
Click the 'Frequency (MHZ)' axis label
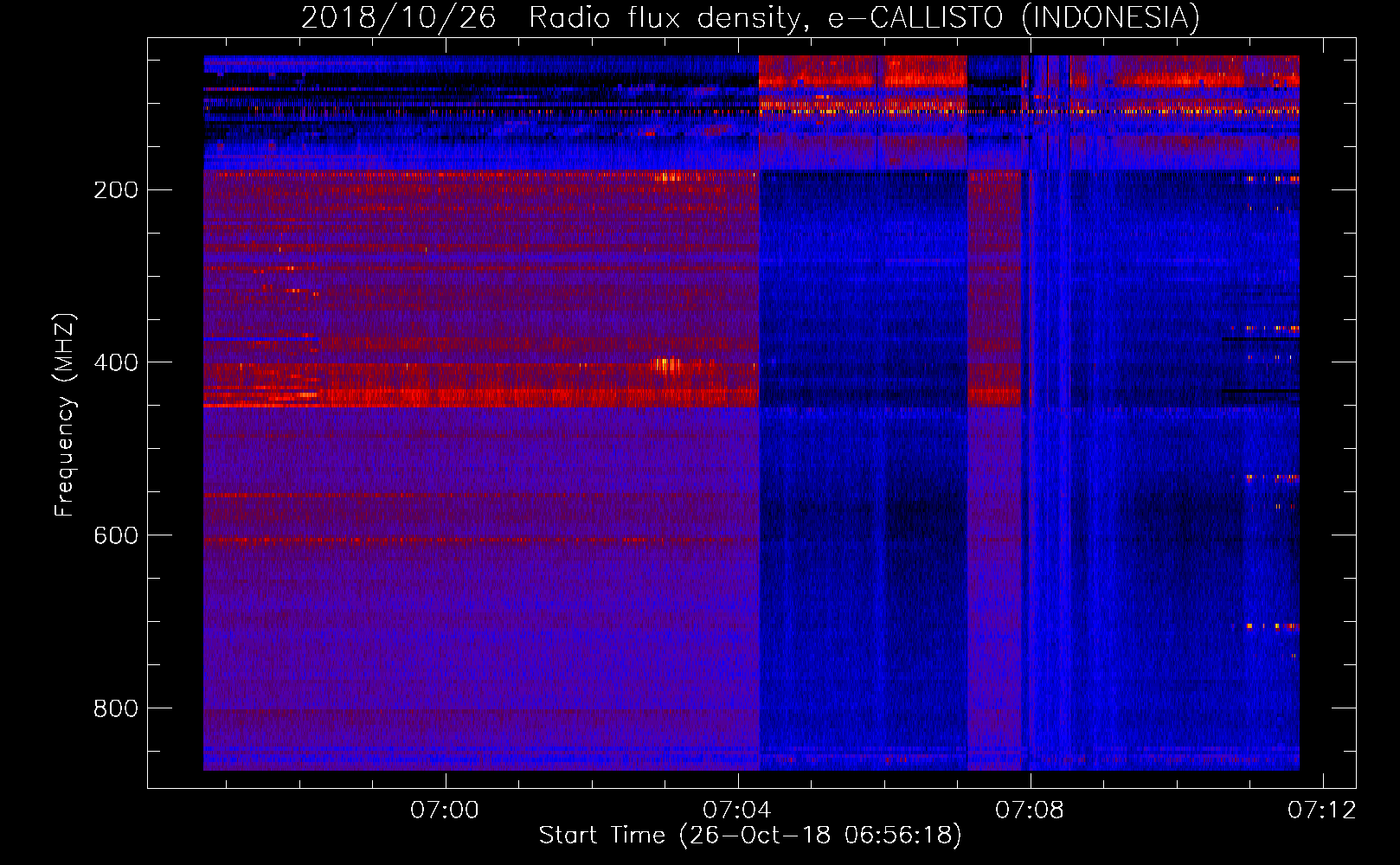[x=65, y=415]
